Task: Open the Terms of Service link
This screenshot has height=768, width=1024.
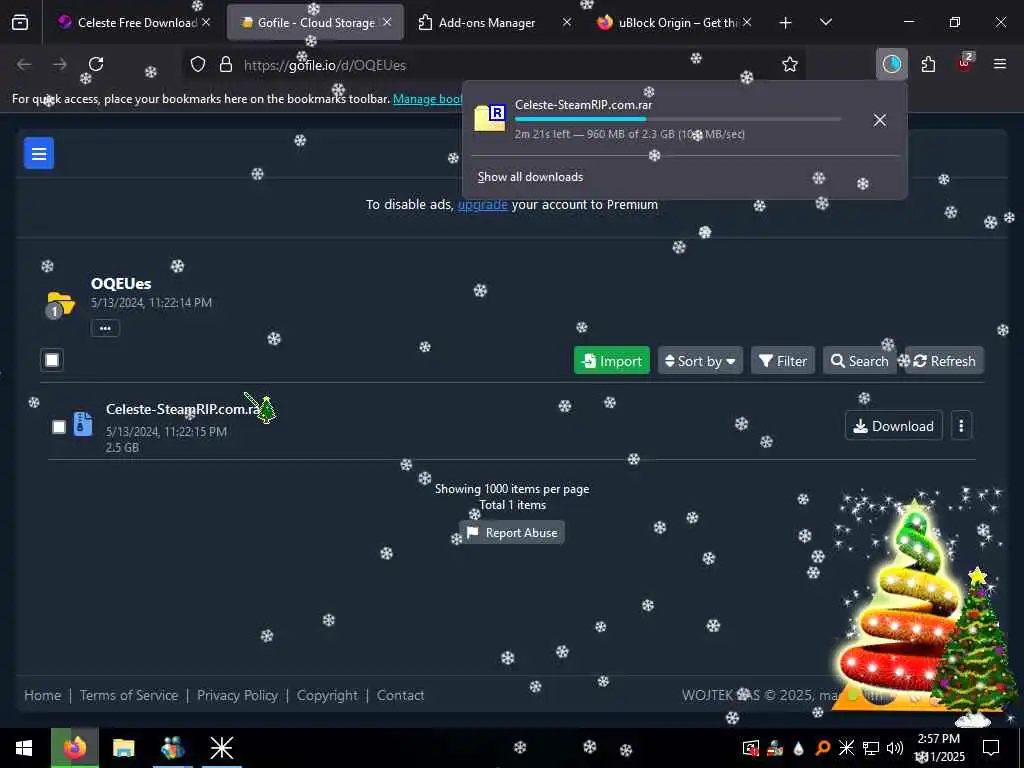Action: 129,696
